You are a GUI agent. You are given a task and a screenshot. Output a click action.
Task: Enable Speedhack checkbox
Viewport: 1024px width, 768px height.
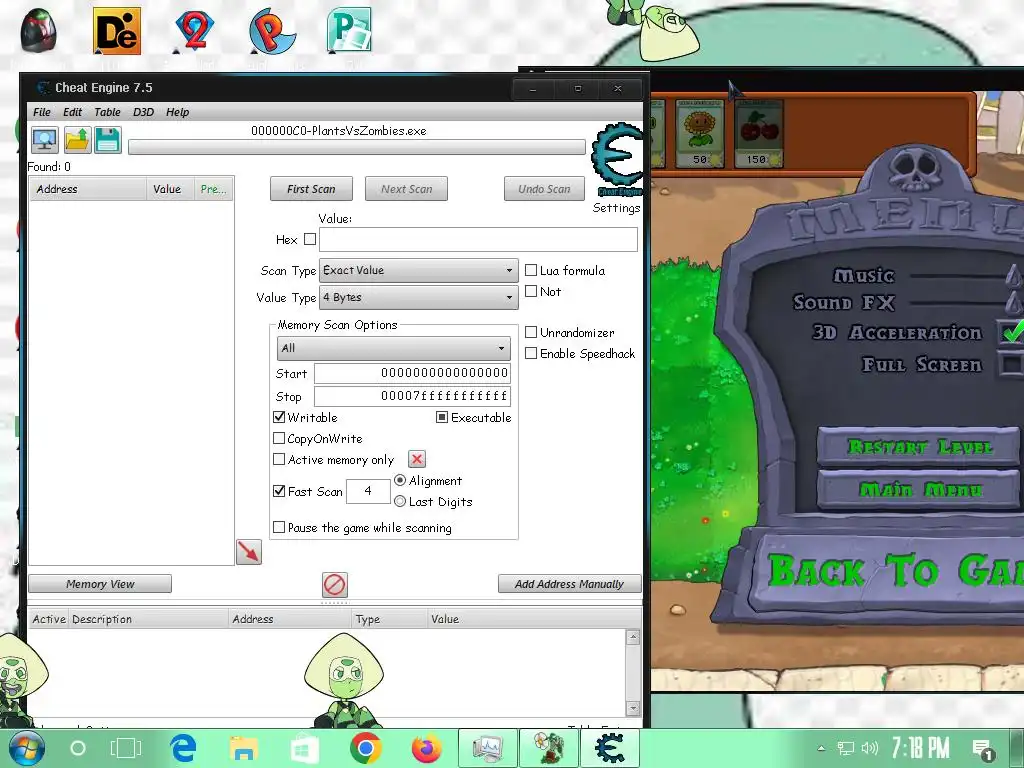point(531,353)
